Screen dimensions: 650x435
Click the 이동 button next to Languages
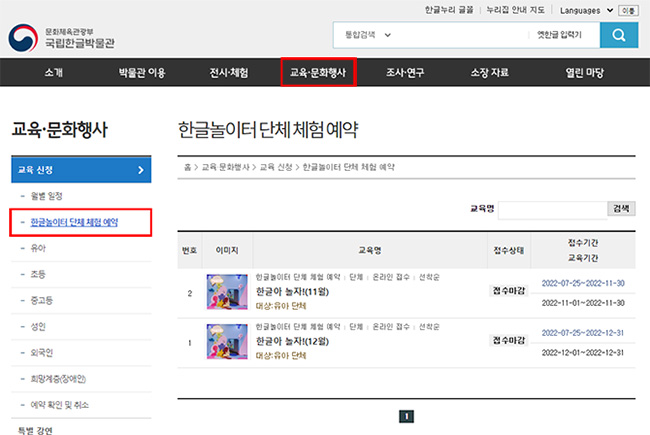coord(628,10)
